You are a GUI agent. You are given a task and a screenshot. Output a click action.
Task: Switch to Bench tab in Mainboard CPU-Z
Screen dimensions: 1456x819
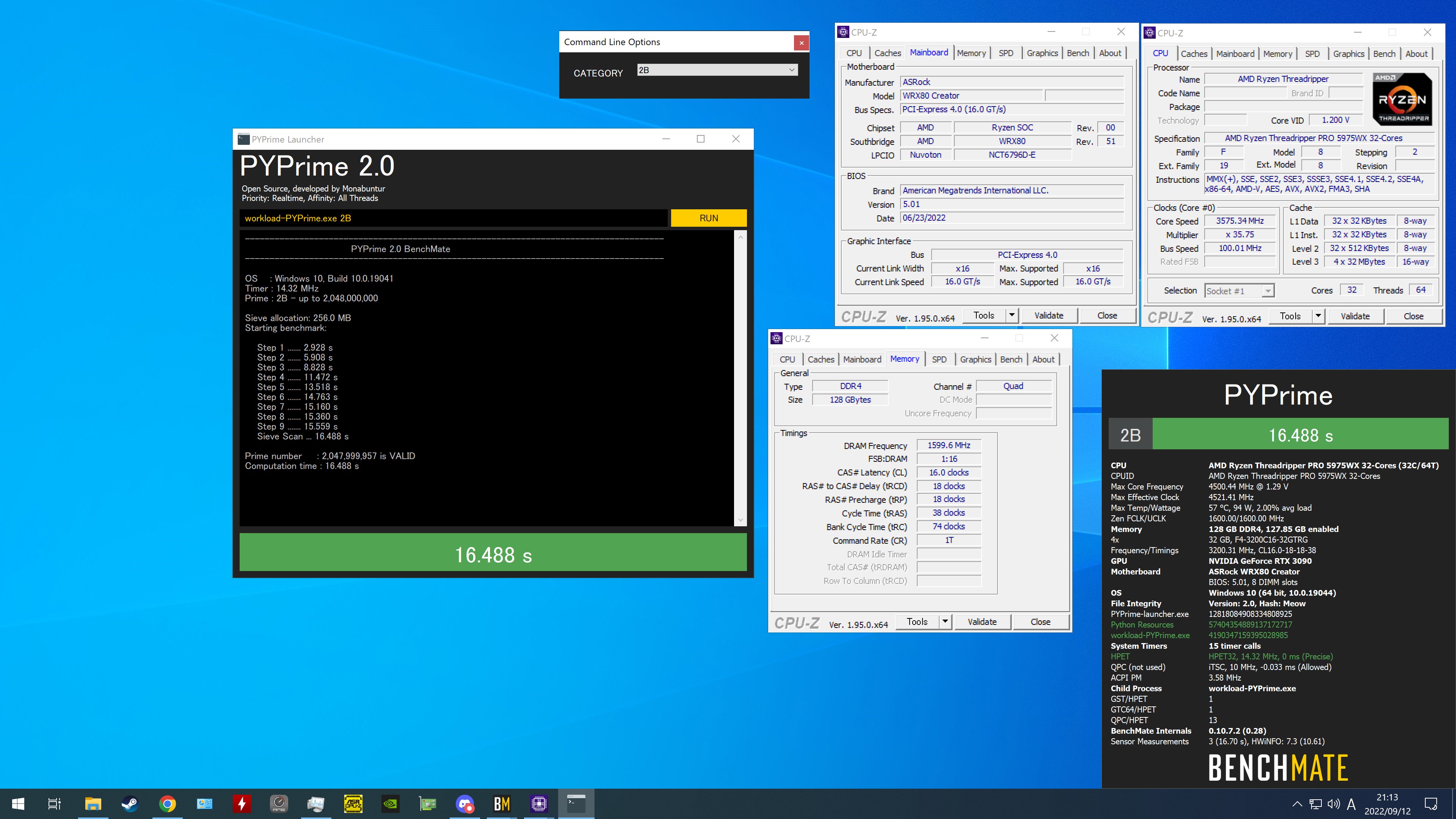(1078, 53)
